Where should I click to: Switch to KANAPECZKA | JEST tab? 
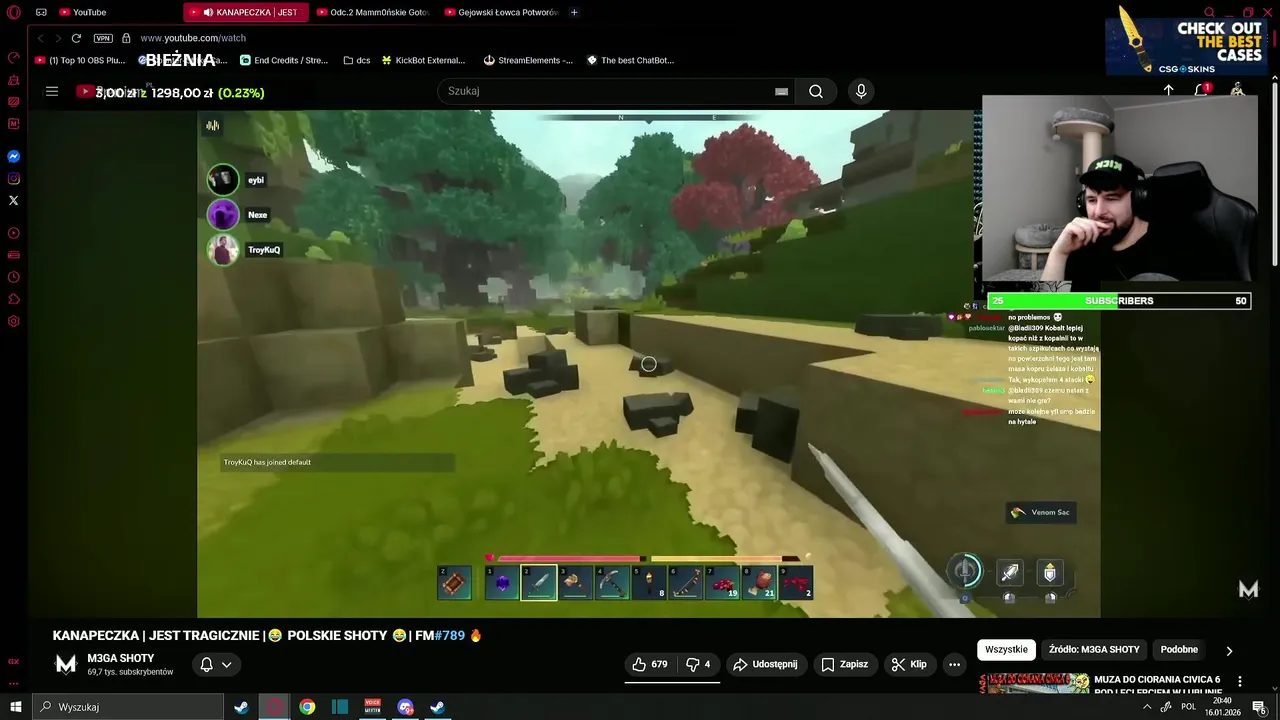pyautogui.click(x=245, y=12)
